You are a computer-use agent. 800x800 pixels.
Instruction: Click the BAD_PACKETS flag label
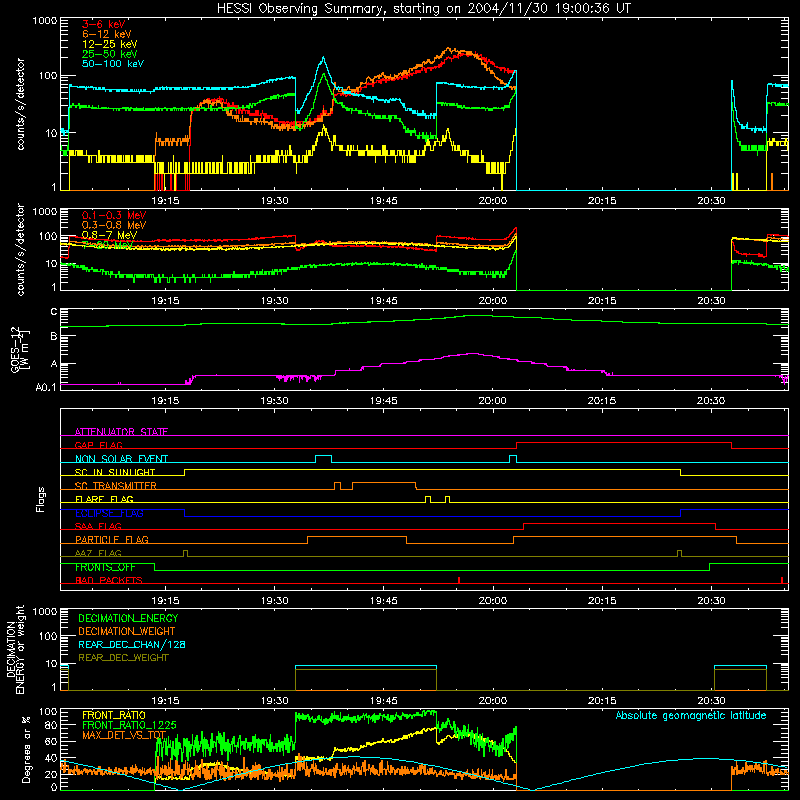click(x=109, y=580)
